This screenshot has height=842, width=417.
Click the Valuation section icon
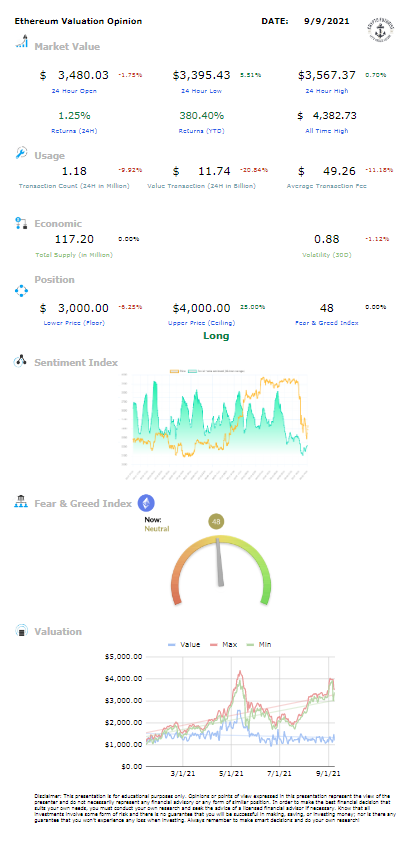coord(21,630)
